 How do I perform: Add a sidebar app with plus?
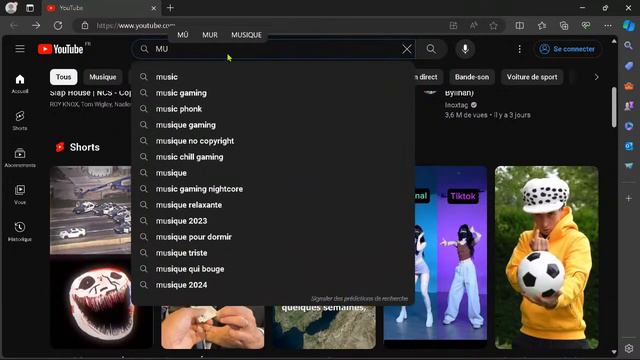click(x=629, y=198)
